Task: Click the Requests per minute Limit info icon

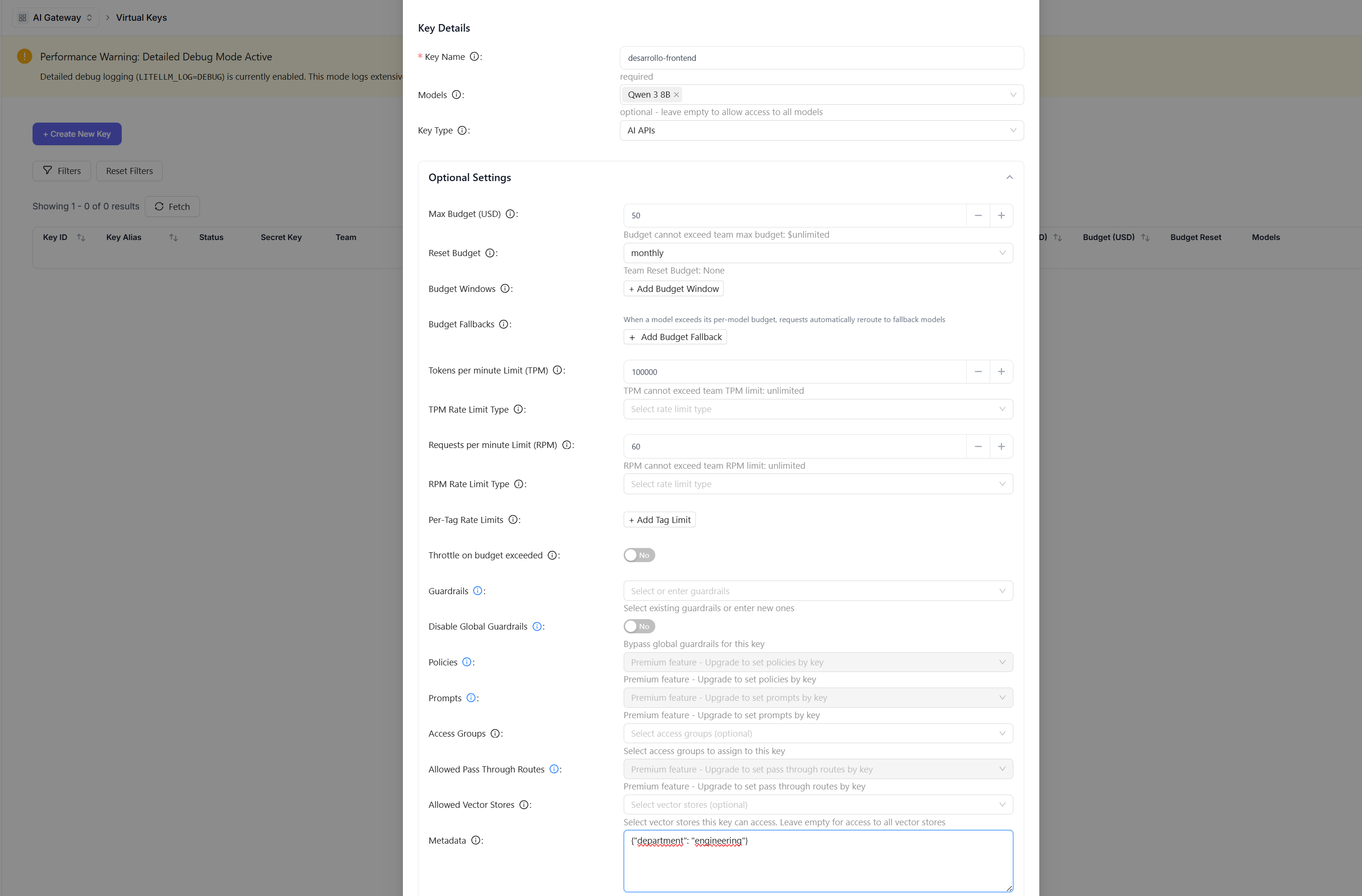Action: coord(567,445)
